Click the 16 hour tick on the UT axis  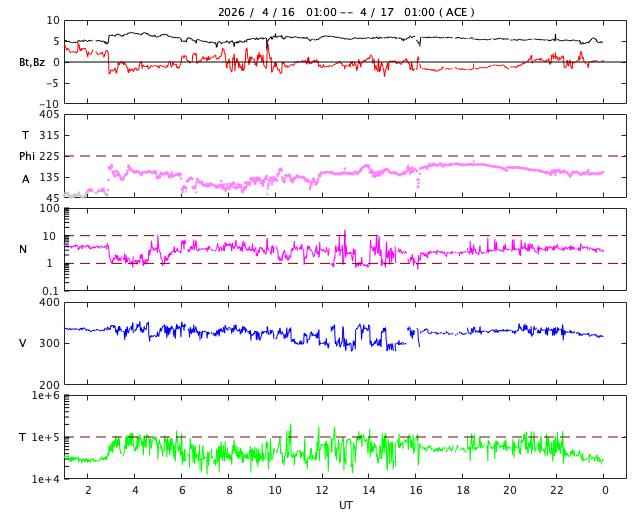[x=416, y=491]
